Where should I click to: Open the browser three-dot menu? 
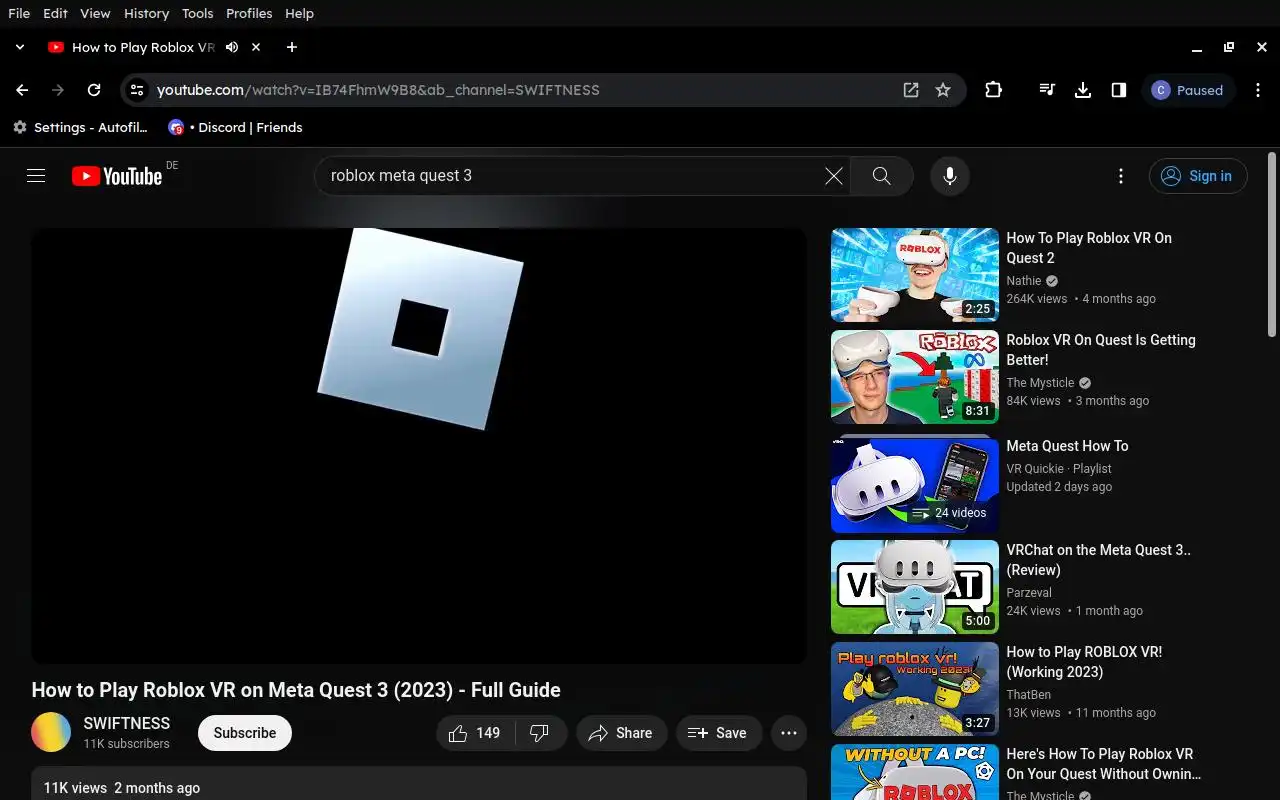click(1258, 90)
